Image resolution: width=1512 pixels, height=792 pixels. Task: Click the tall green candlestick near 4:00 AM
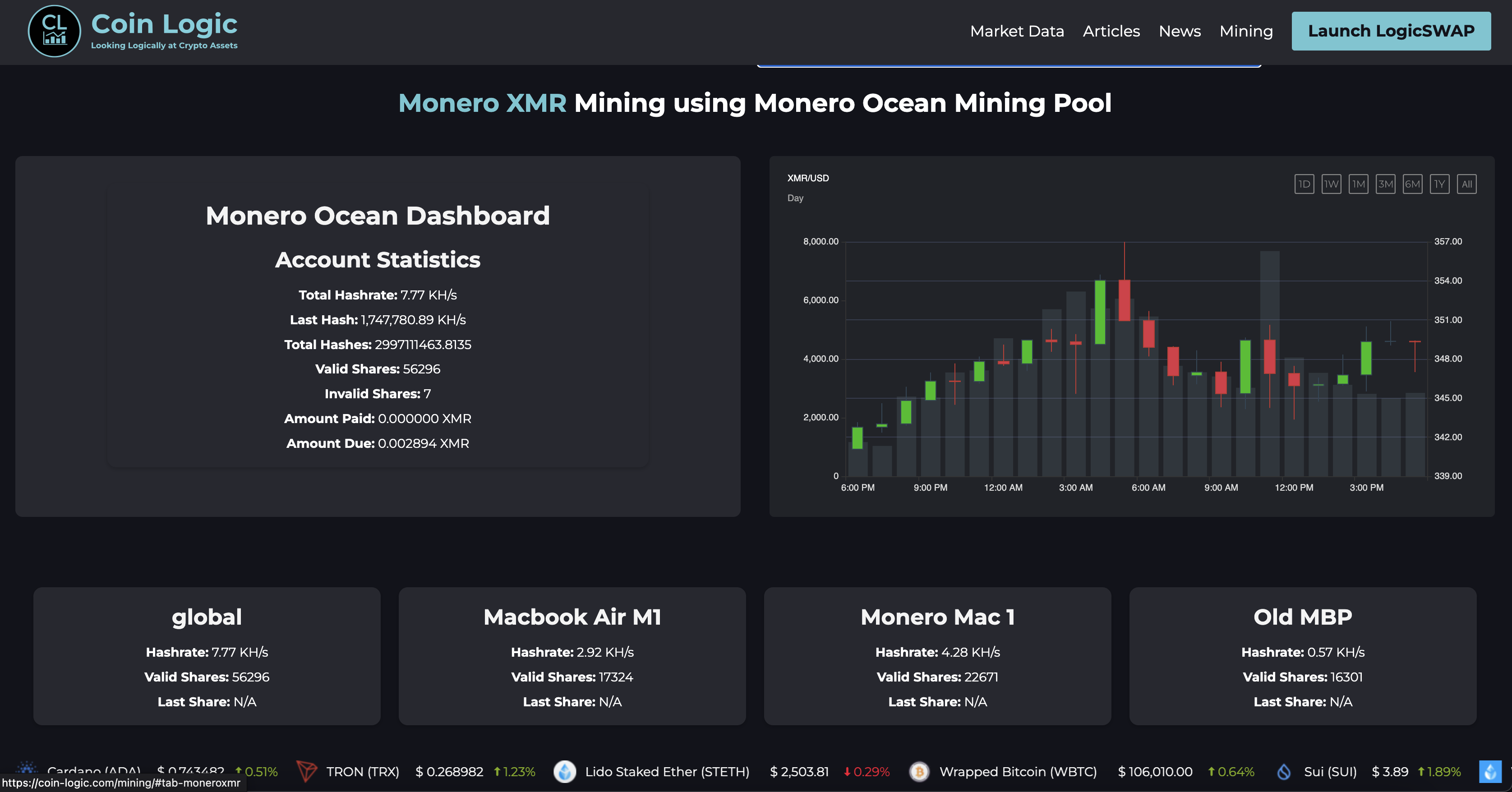1100,312
